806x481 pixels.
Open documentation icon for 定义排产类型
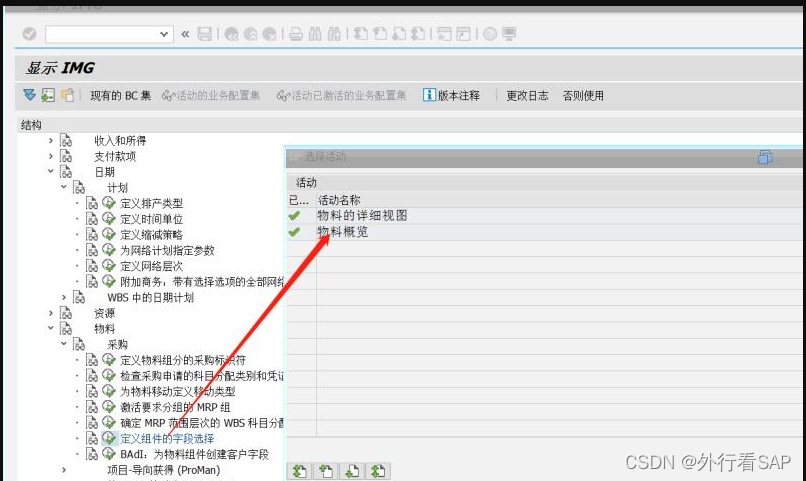coord(92,203)
